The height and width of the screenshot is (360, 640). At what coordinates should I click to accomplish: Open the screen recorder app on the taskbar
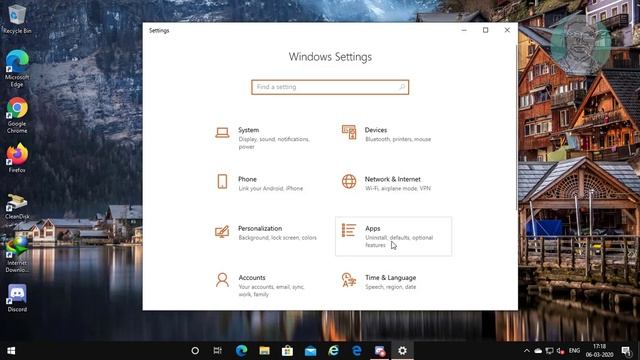[380, 351]
